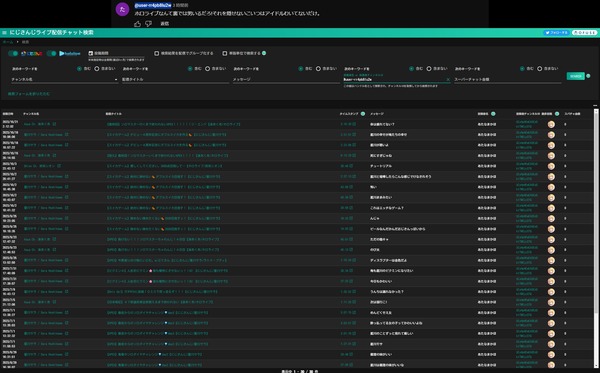Select 含む radio for poster name keyword
The height and width of the screenshot is (373, 600).
pos(411,69)
